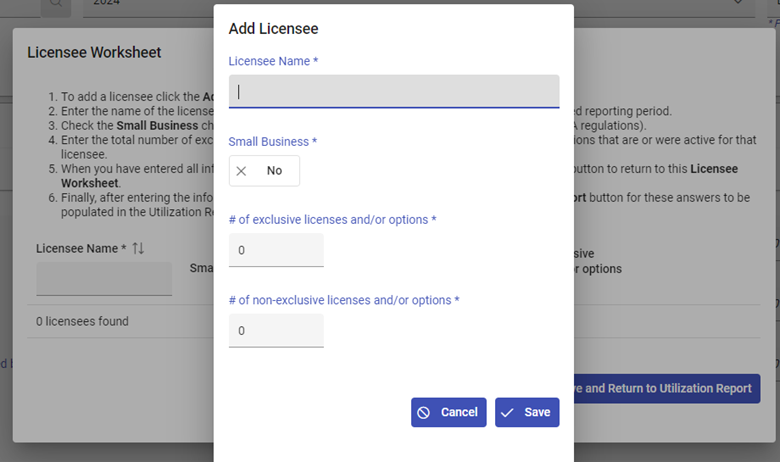
Task: Focus the Licensee Name text field in dialog
Action: click(x=394, y=91)
